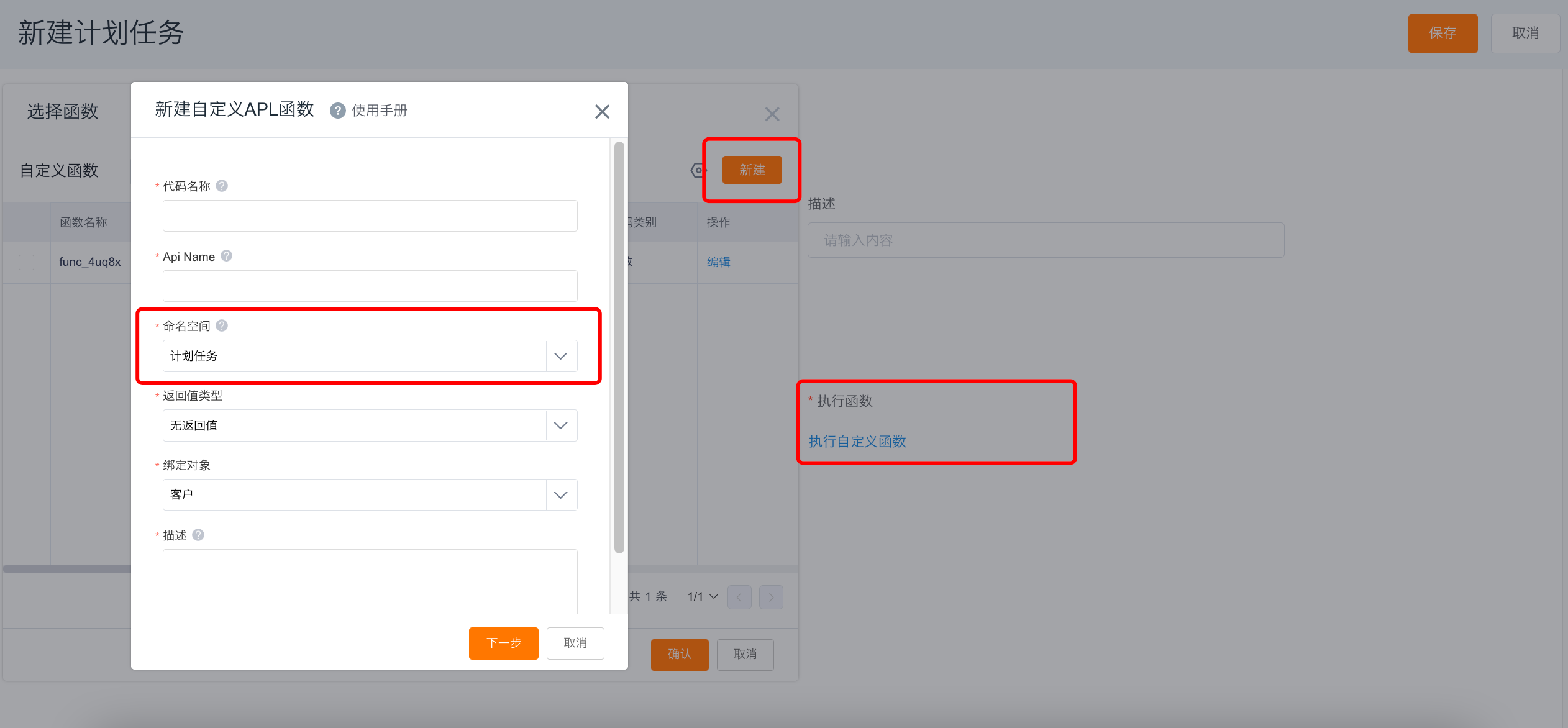Click the dialog vertical scrollbar
Viewport: 1568px width, 728px height.
coord(619,348)
